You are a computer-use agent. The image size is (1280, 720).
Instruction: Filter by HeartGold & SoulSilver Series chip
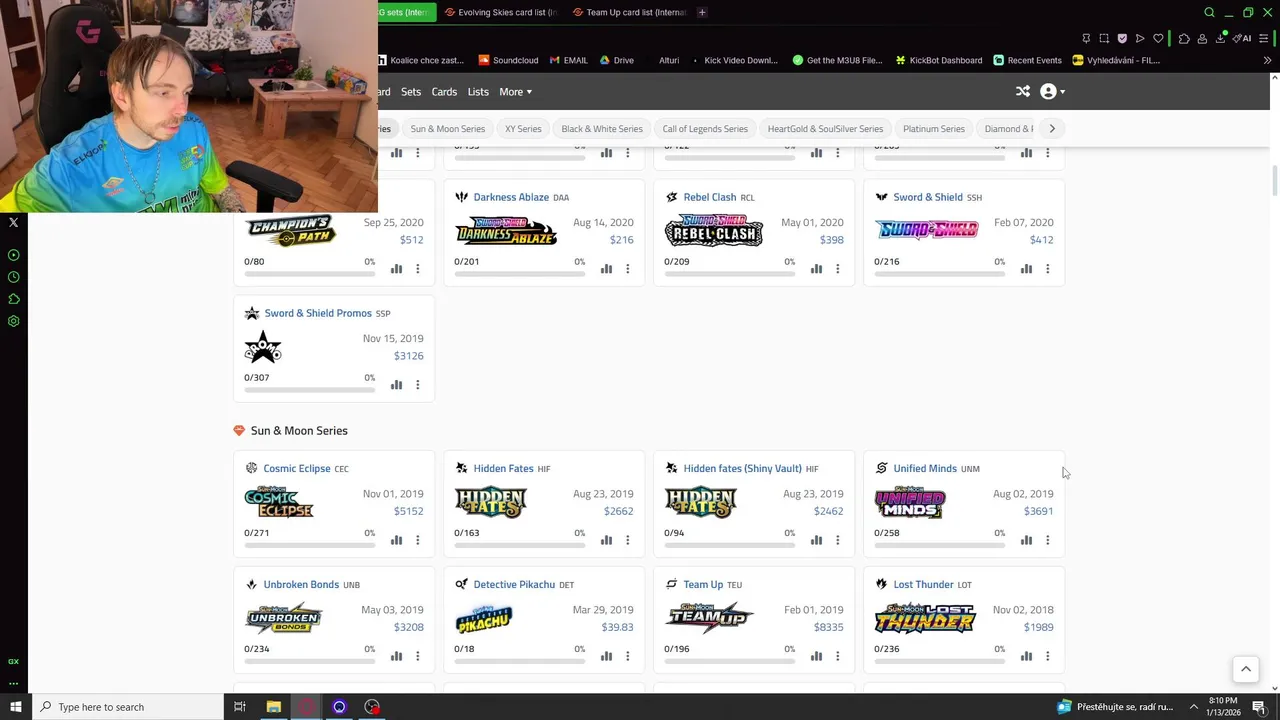825,129
